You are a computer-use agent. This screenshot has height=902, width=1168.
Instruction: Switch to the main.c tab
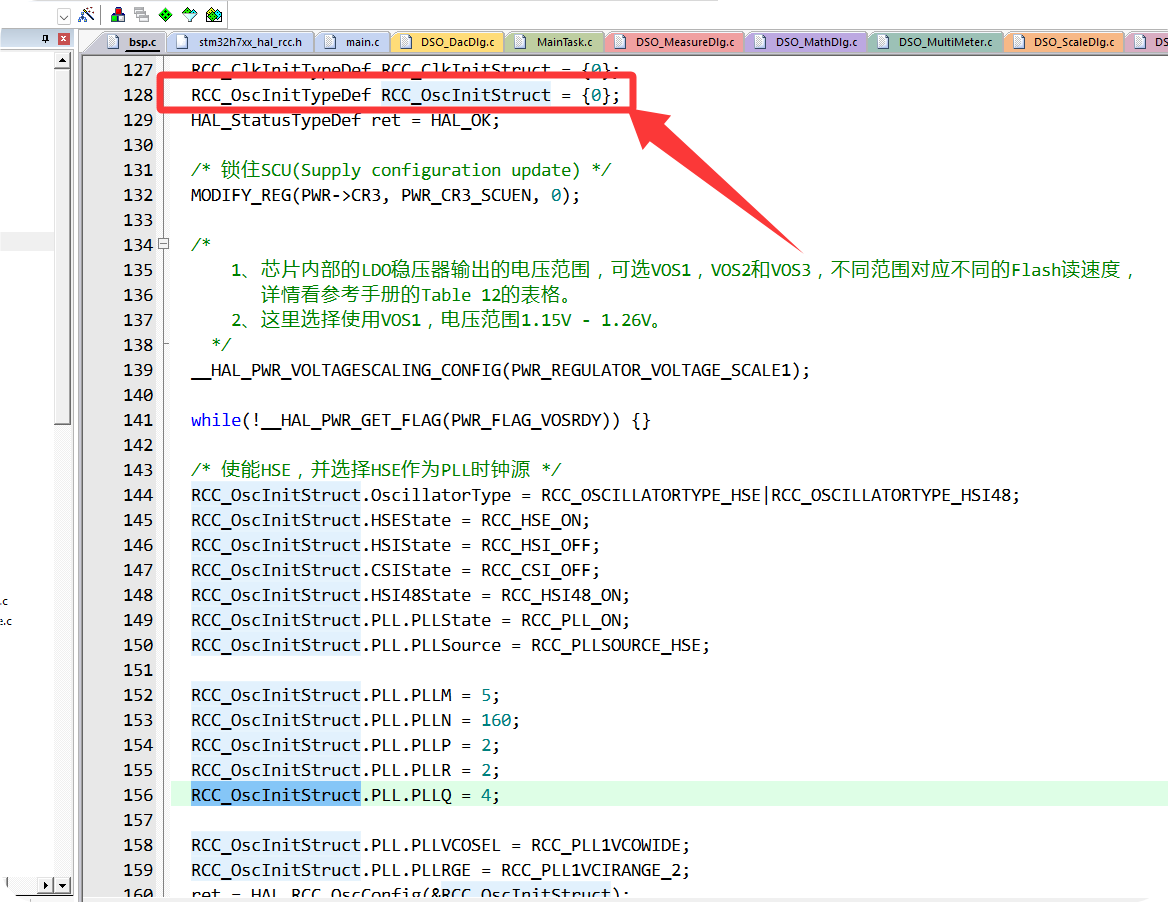pyautogui.click(x=353, y=42)
